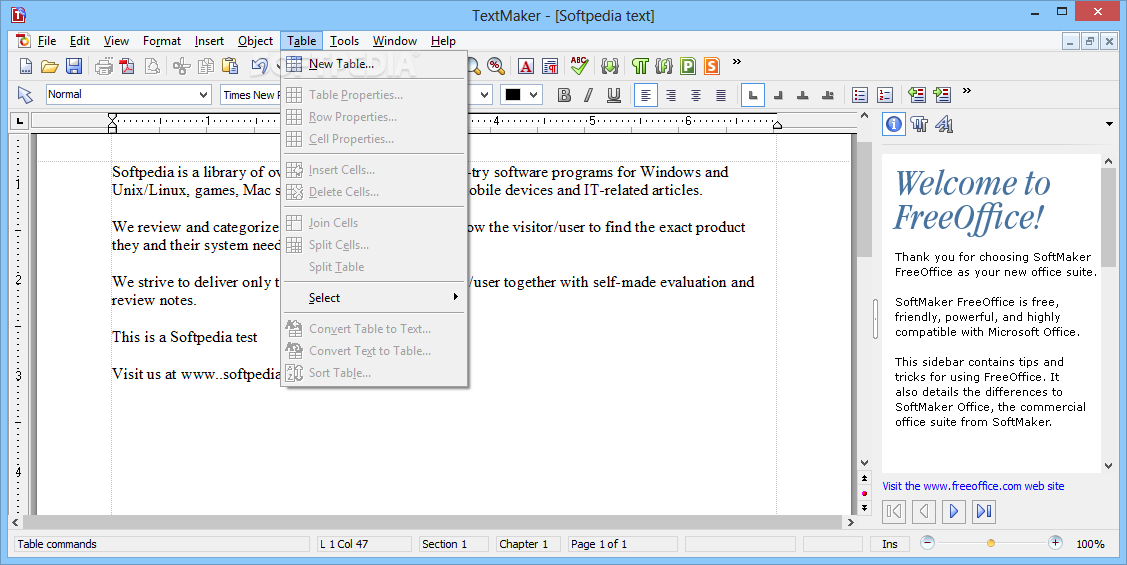Click the 100% zoom level indicator
The image size is (1127, 565).
[1090, 544]
